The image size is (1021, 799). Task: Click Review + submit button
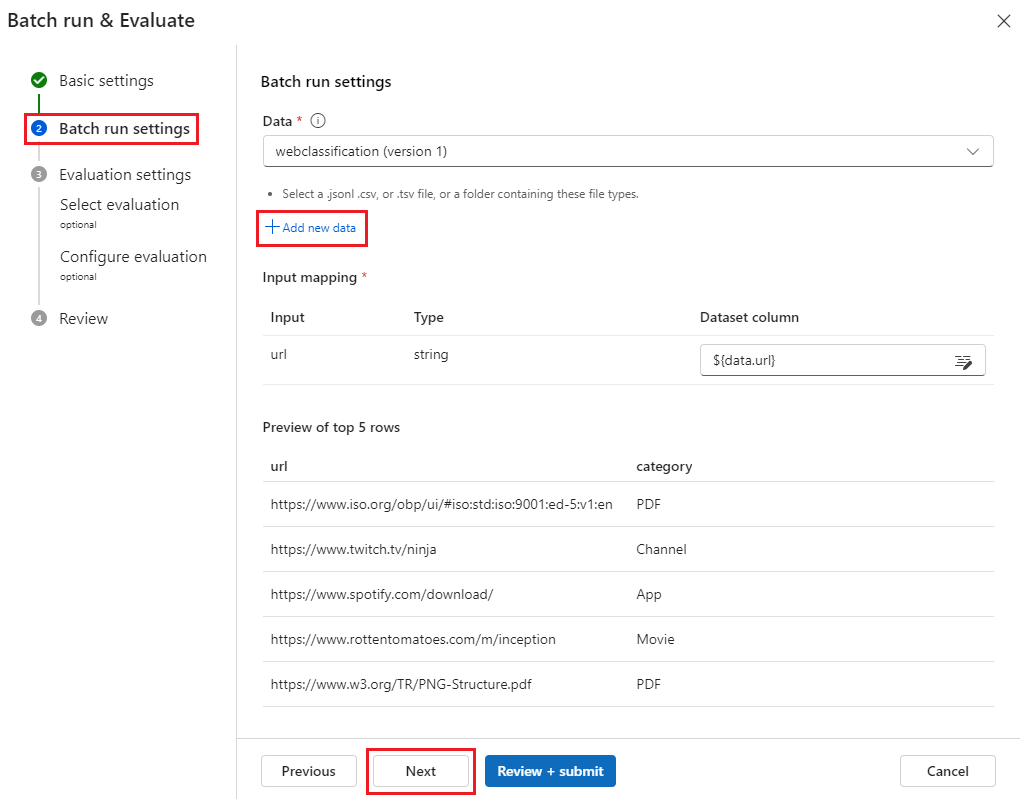click(550, 771)
